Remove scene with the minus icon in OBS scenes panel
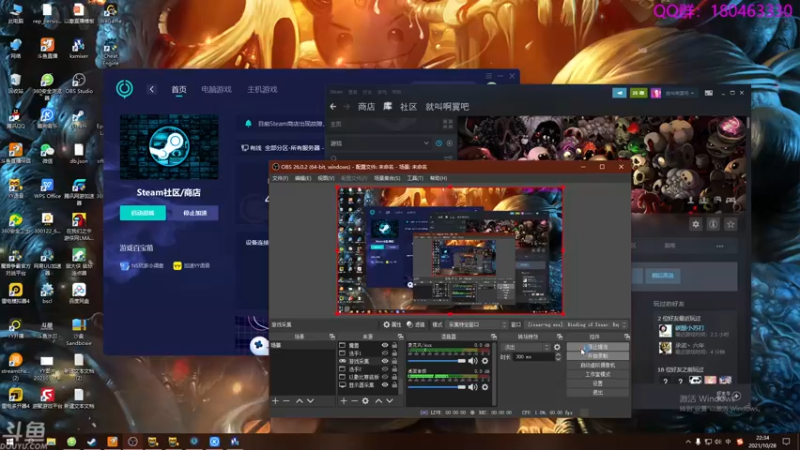This screenshot has width=800, height=450. click(x=286, y=401)
